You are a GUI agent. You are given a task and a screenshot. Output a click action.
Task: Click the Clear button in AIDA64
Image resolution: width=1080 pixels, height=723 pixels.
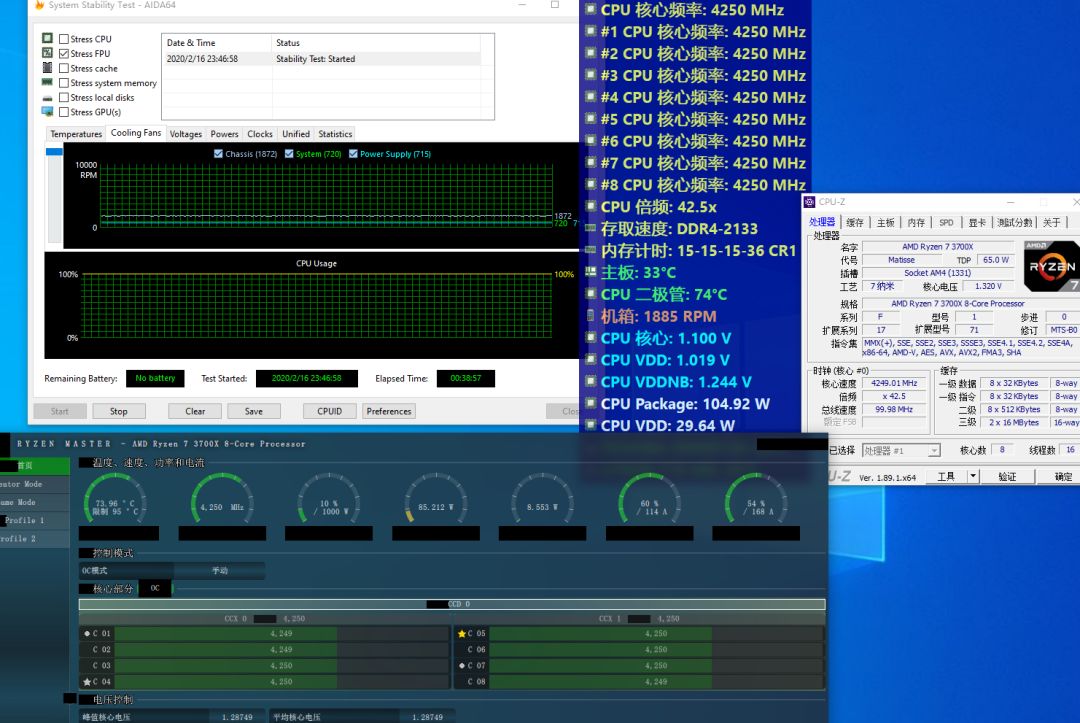point(195,411)
